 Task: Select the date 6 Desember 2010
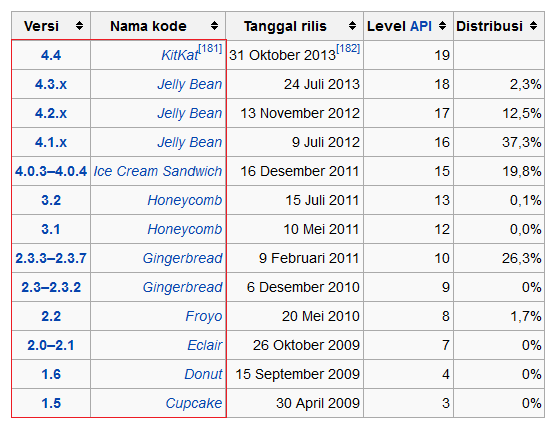point(303,287)
